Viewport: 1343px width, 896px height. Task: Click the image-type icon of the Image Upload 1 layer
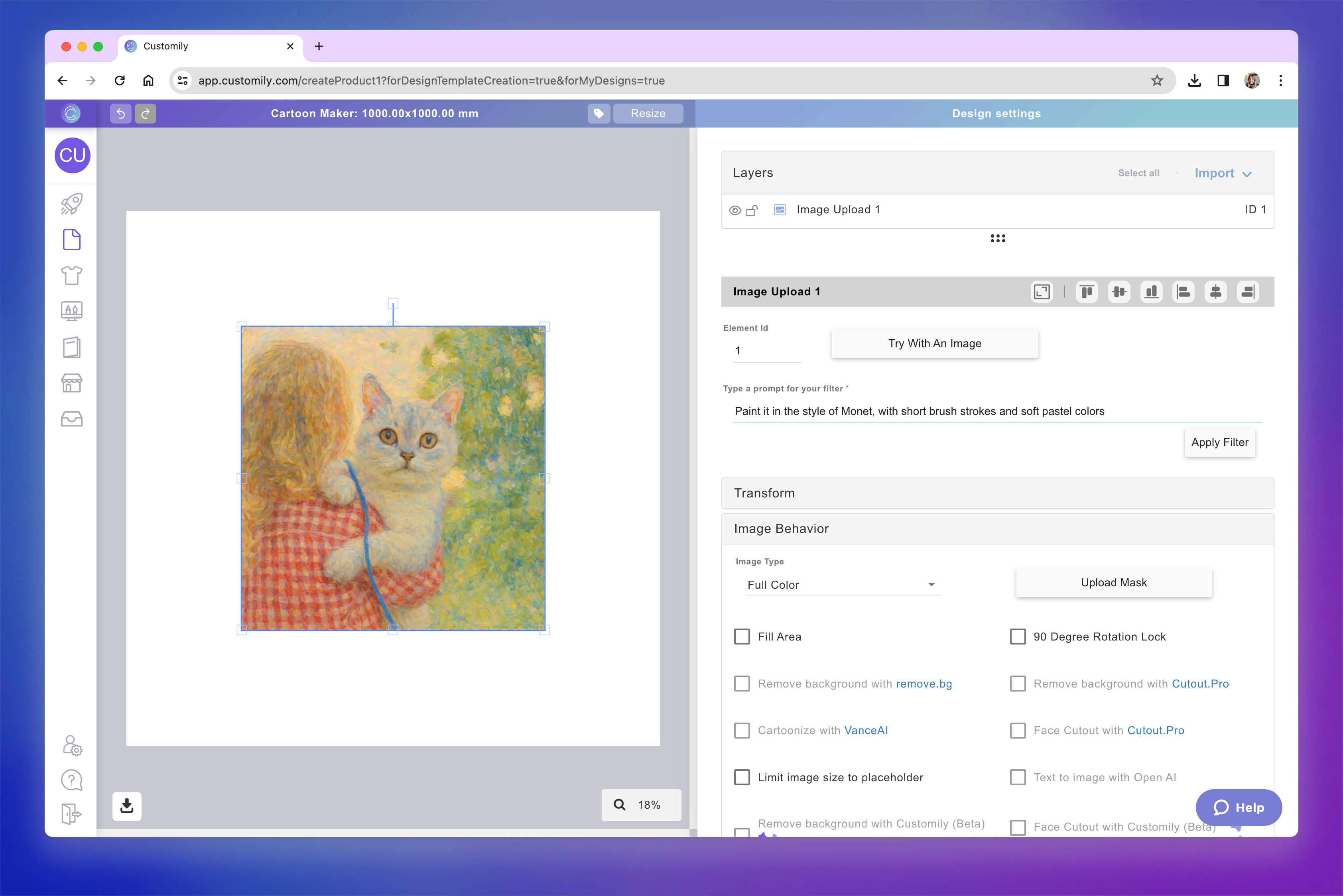click(x=779, y=210)
